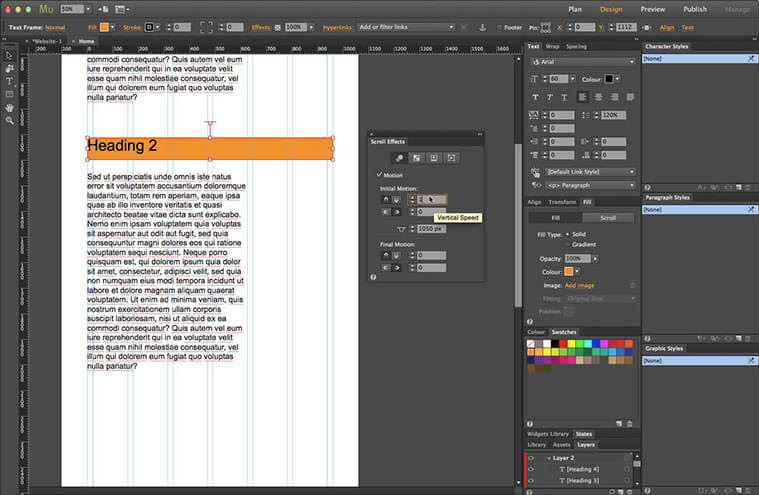Screen dimensions: 759x495
Task: Click the Publish button
Action: click(x=694, y=9)
